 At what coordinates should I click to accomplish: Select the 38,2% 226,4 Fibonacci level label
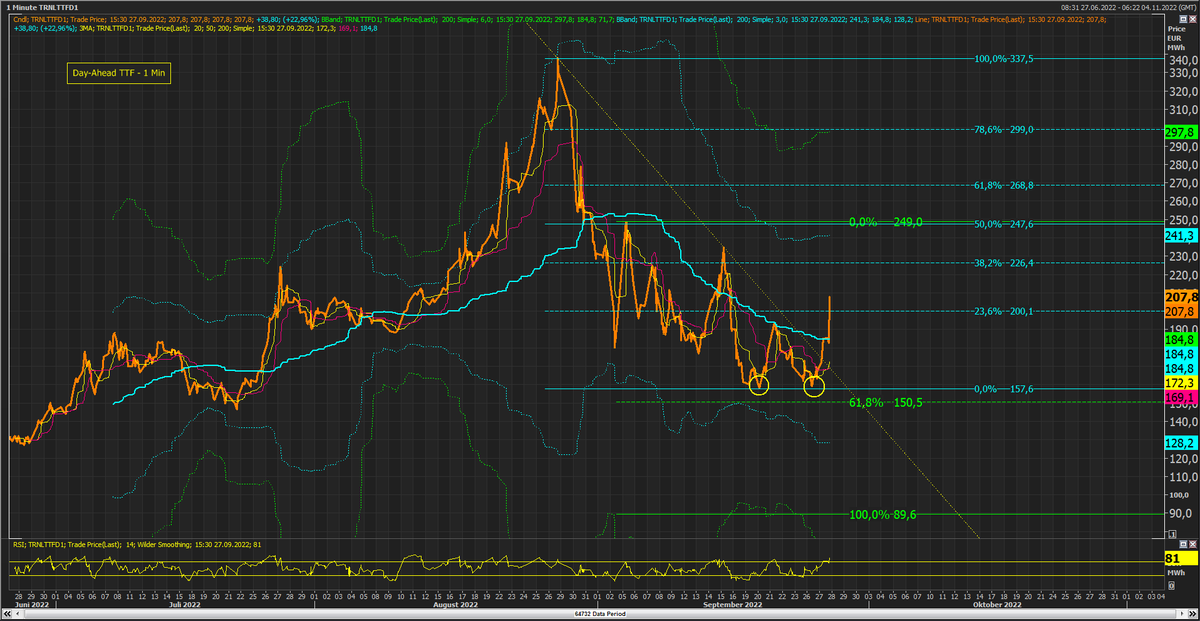point(1004,263)
